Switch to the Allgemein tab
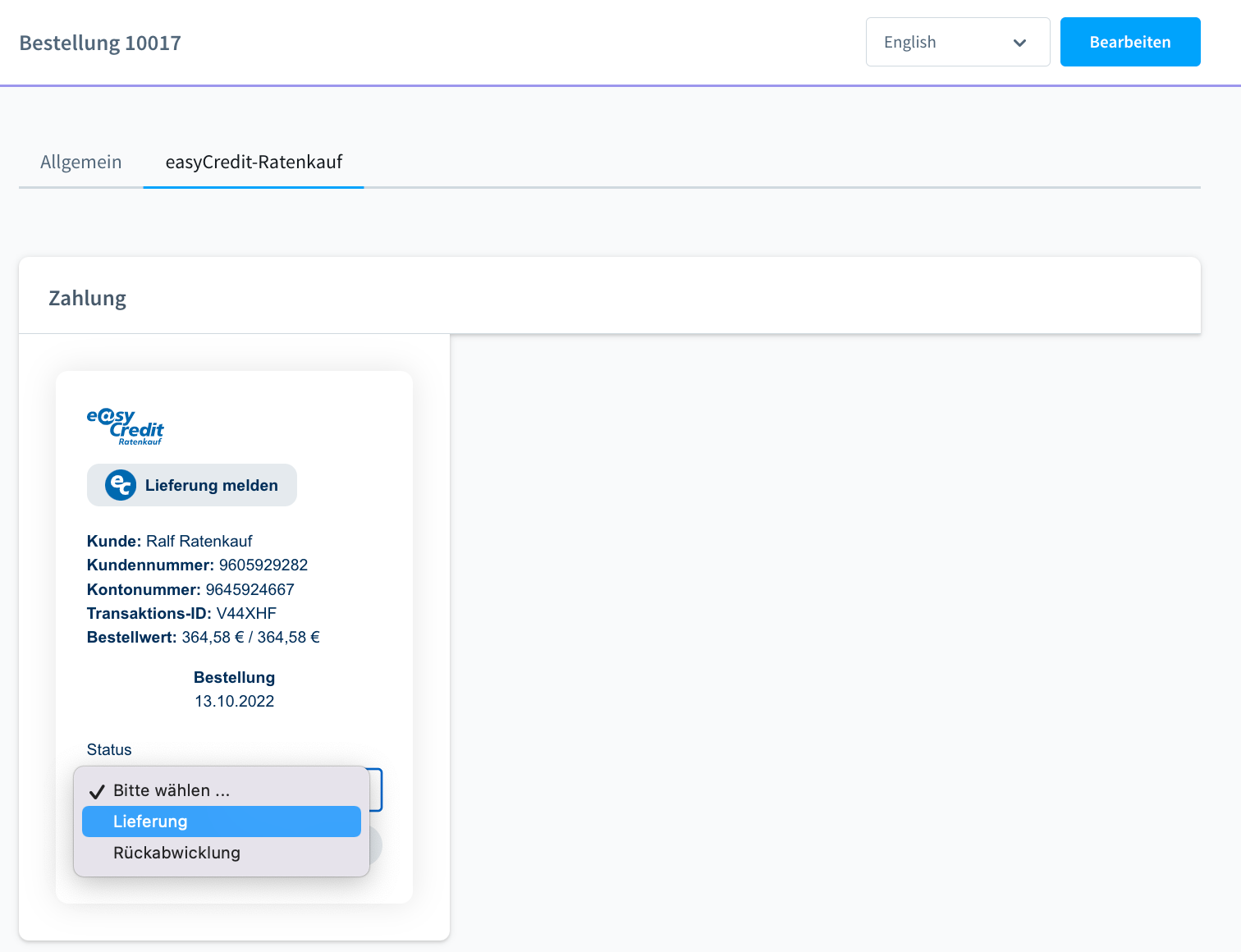Image resolution: width=1241 pixels, height=952 pixels. tap(80, 162)
